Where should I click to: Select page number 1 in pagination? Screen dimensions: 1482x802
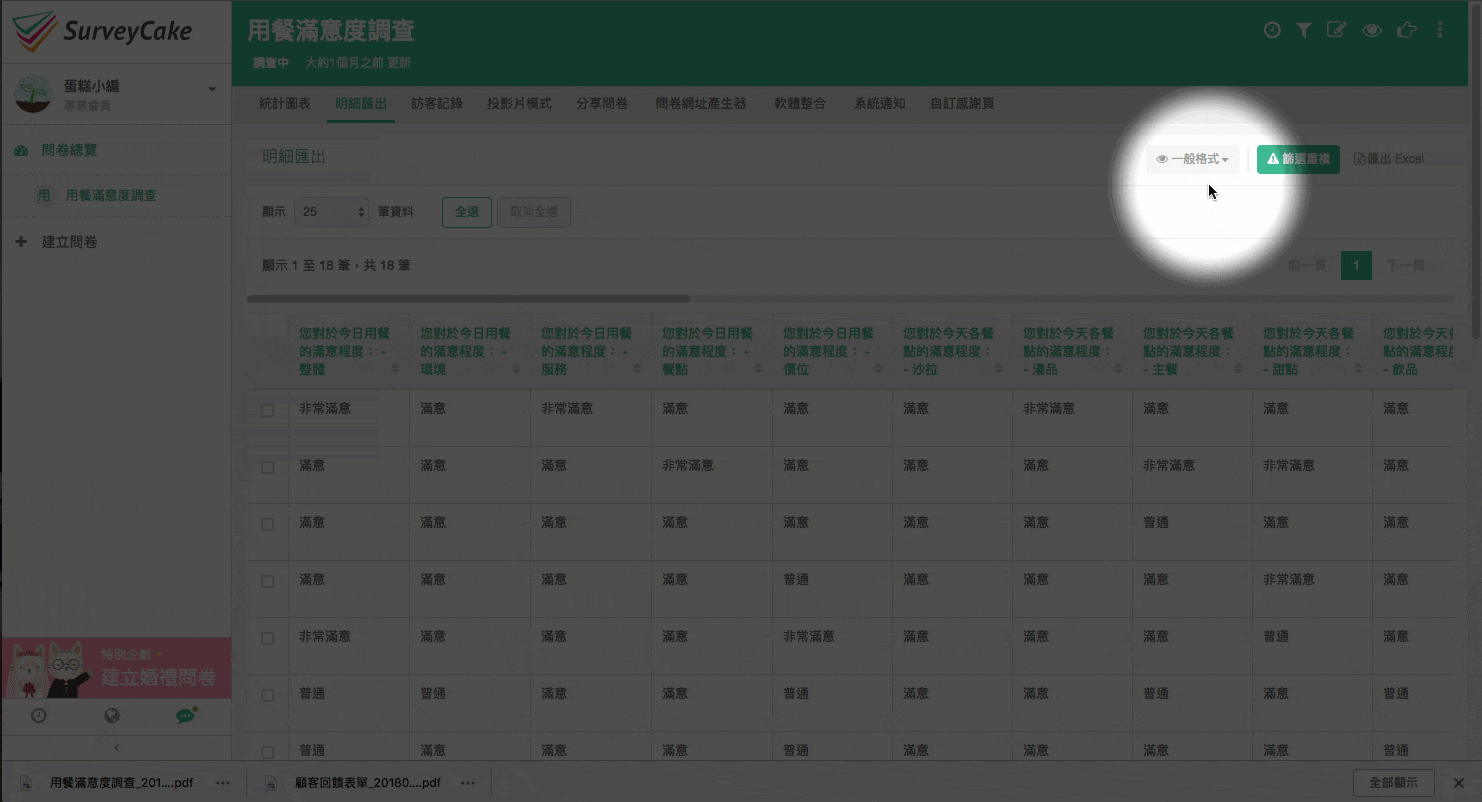coord(1356,266)
